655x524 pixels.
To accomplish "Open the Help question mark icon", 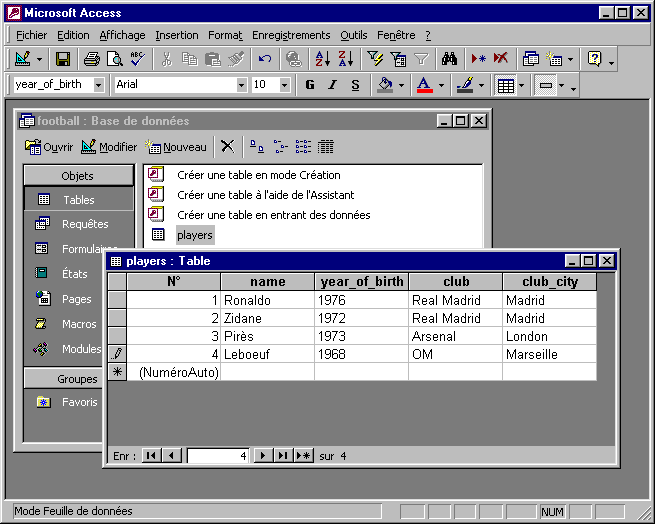I will (x=594, y=59).
